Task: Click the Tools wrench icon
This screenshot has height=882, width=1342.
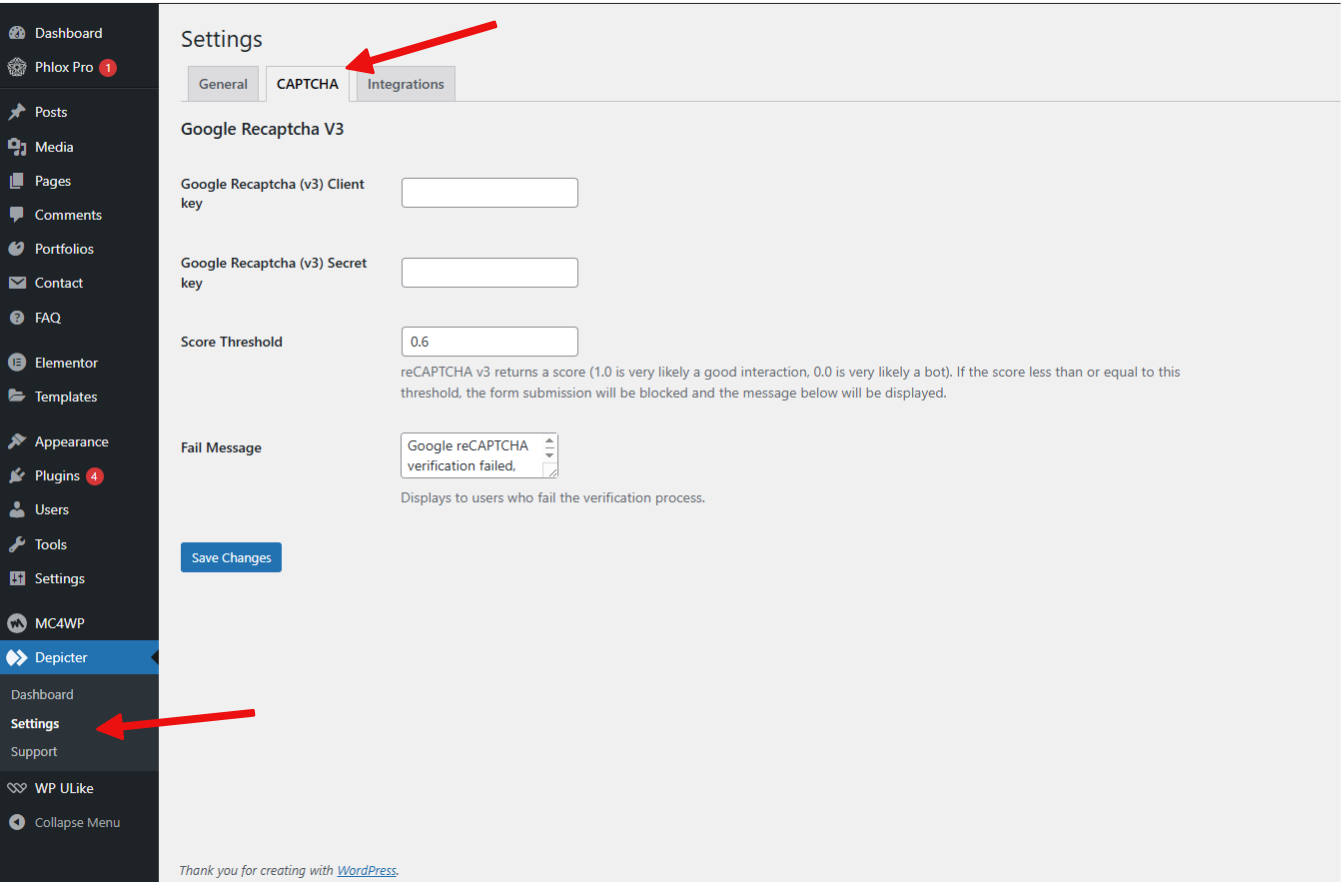Action: click(x=16, y=545)
